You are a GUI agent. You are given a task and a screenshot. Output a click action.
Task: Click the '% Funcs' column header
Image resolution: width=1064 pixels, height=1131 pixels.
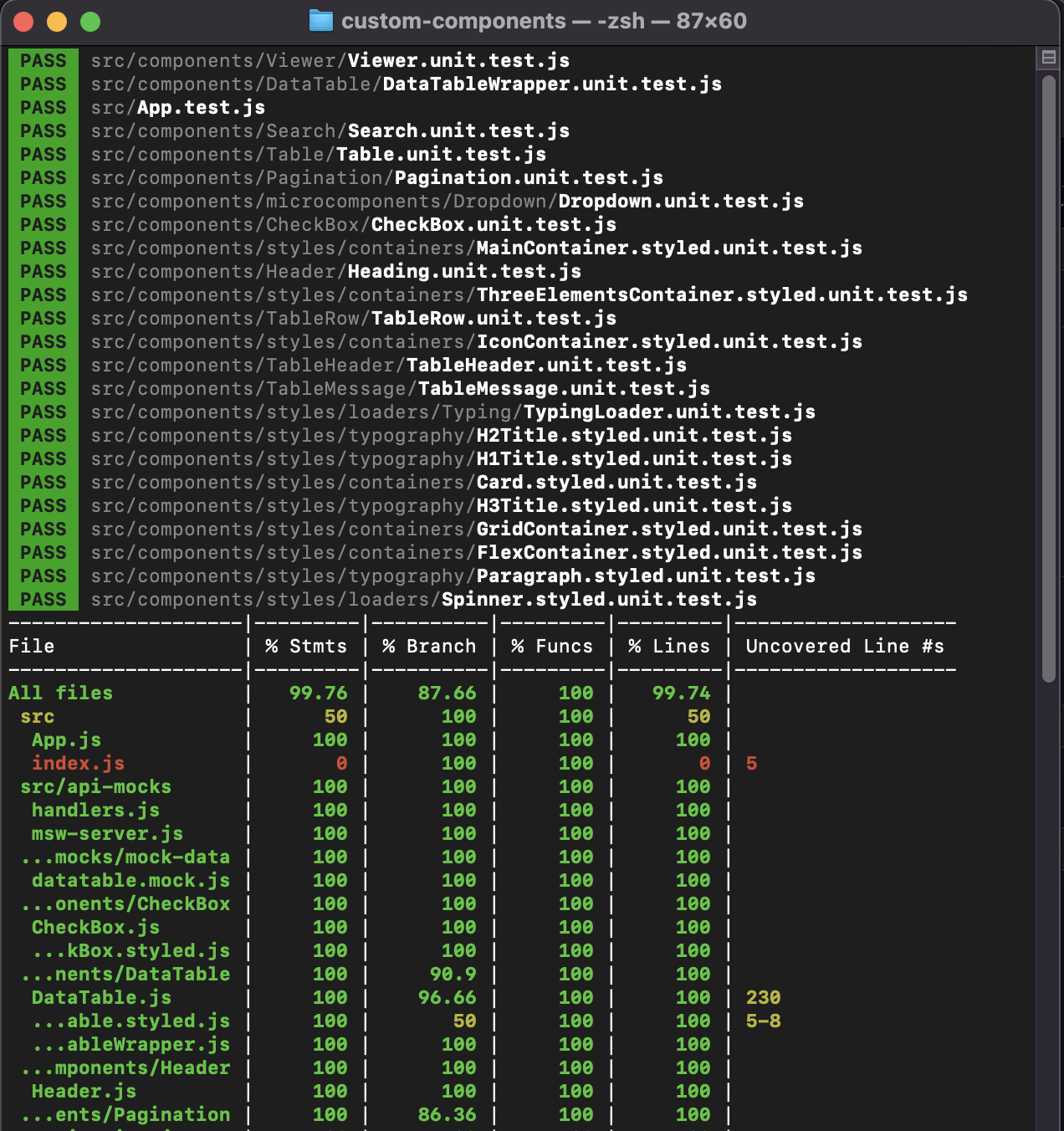(x=552, y=647)
